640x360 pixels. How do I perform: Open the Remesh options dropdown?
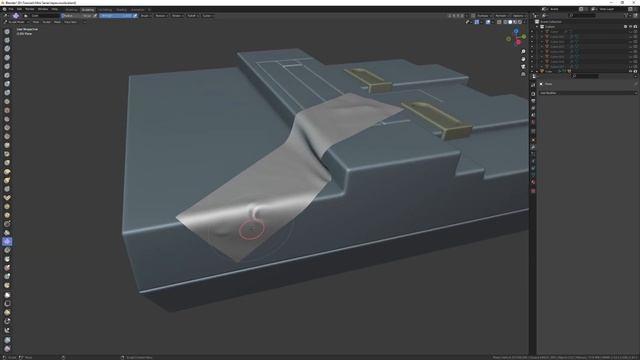pos(501,16)
